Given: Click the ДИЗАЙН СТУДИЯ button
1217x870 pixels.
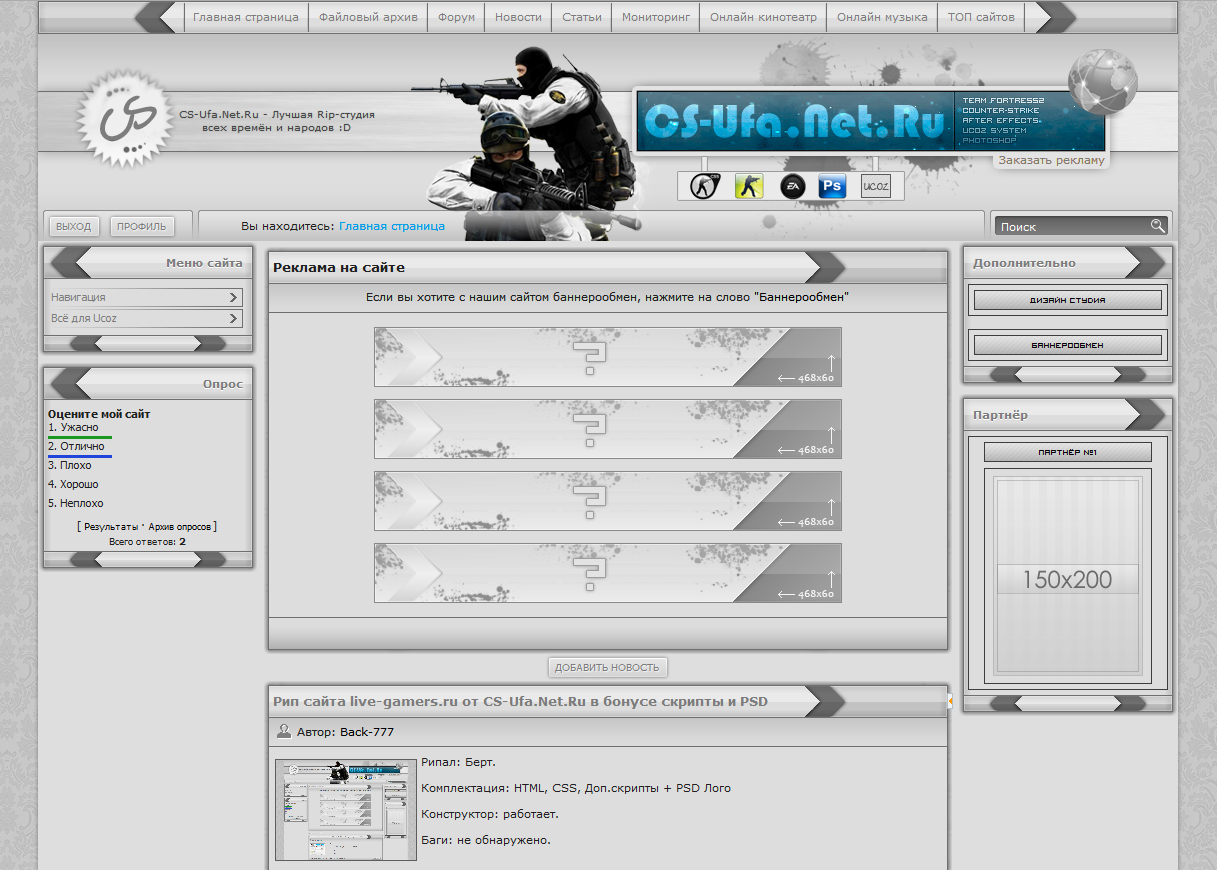Looking at the screenshot, I should pyautogui.click(x=1068, y=300).
